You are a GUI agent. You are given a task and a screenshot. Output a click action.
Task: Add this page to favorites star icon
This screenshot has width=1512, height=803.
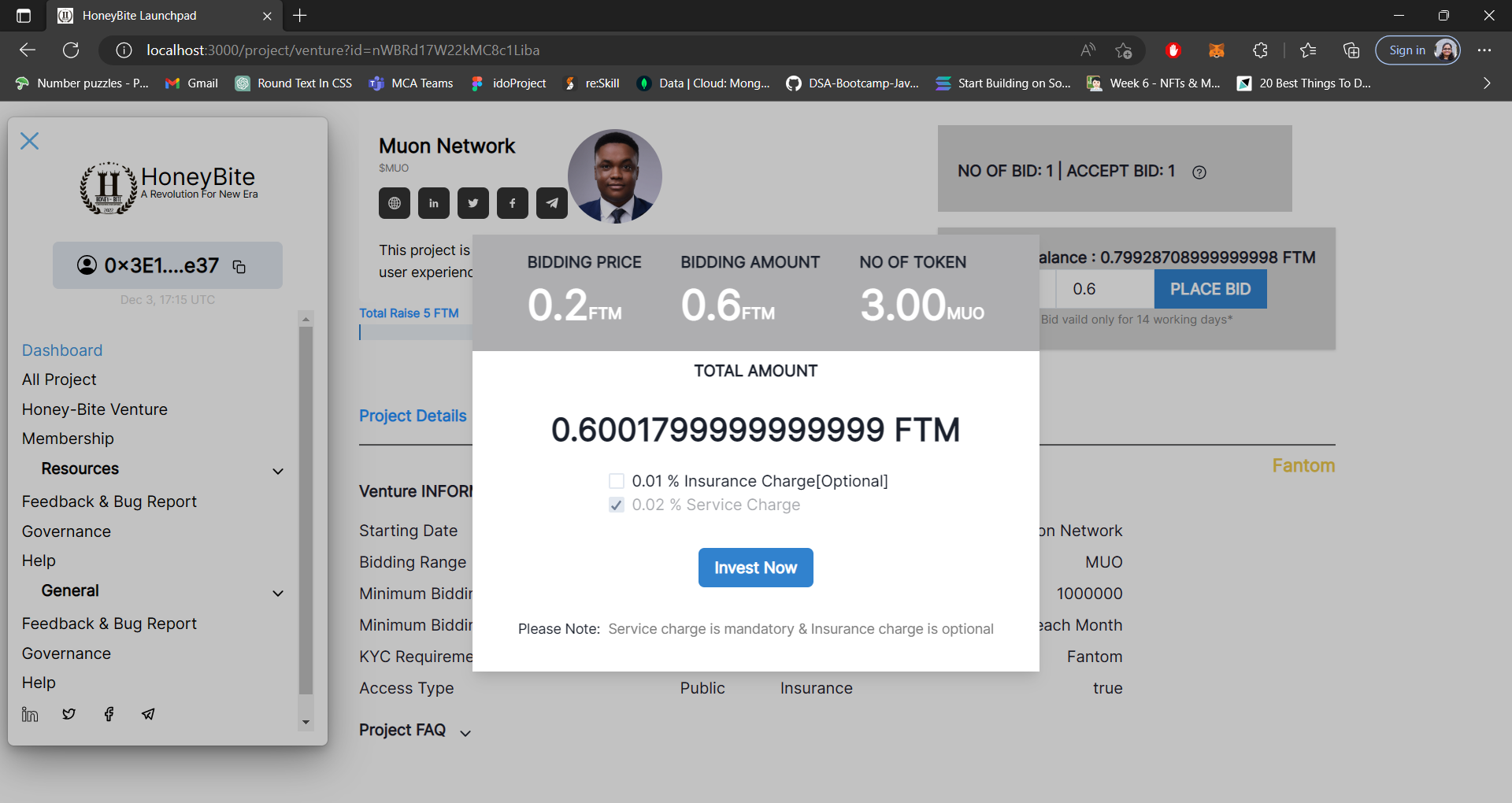[1124, 50]
